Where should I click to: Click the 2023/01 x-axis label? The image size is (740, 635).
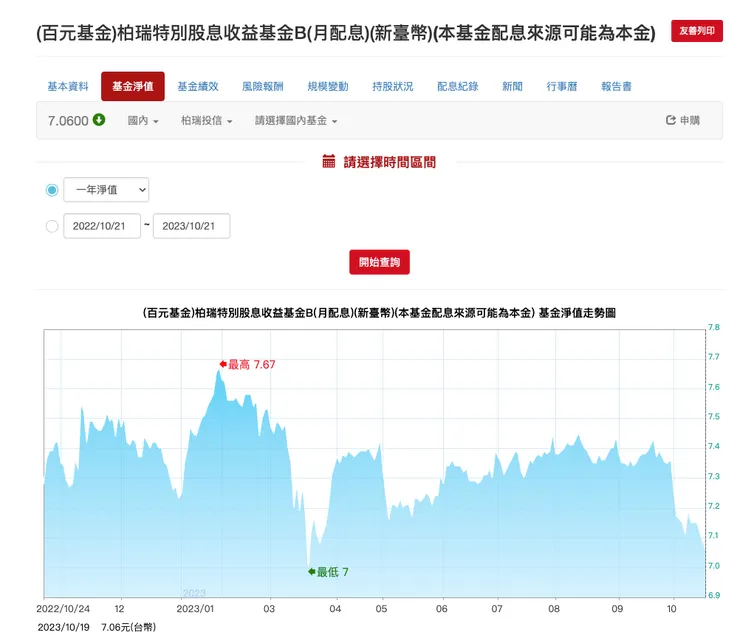(x=195, y=609)
